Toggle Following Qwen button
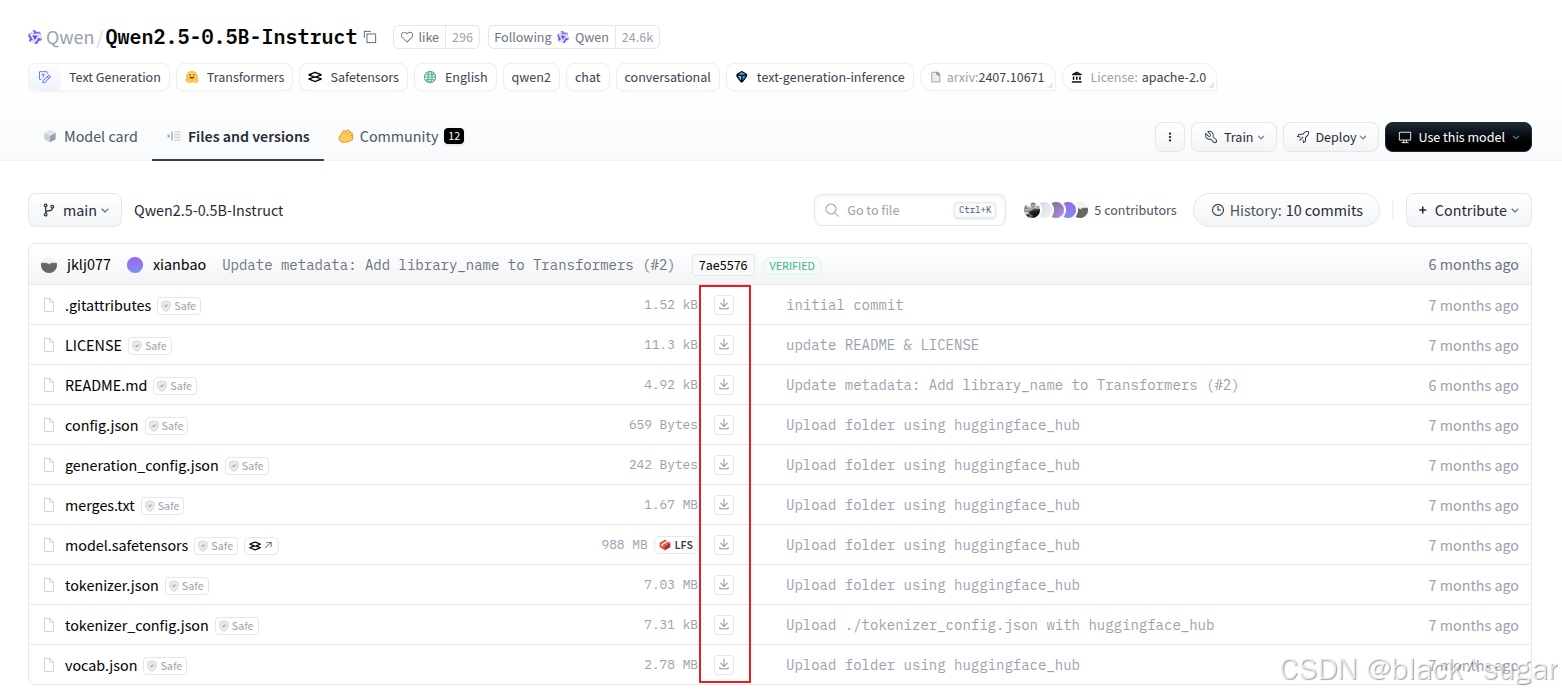The image size is (1562, 697). click(x=552, y=38)
